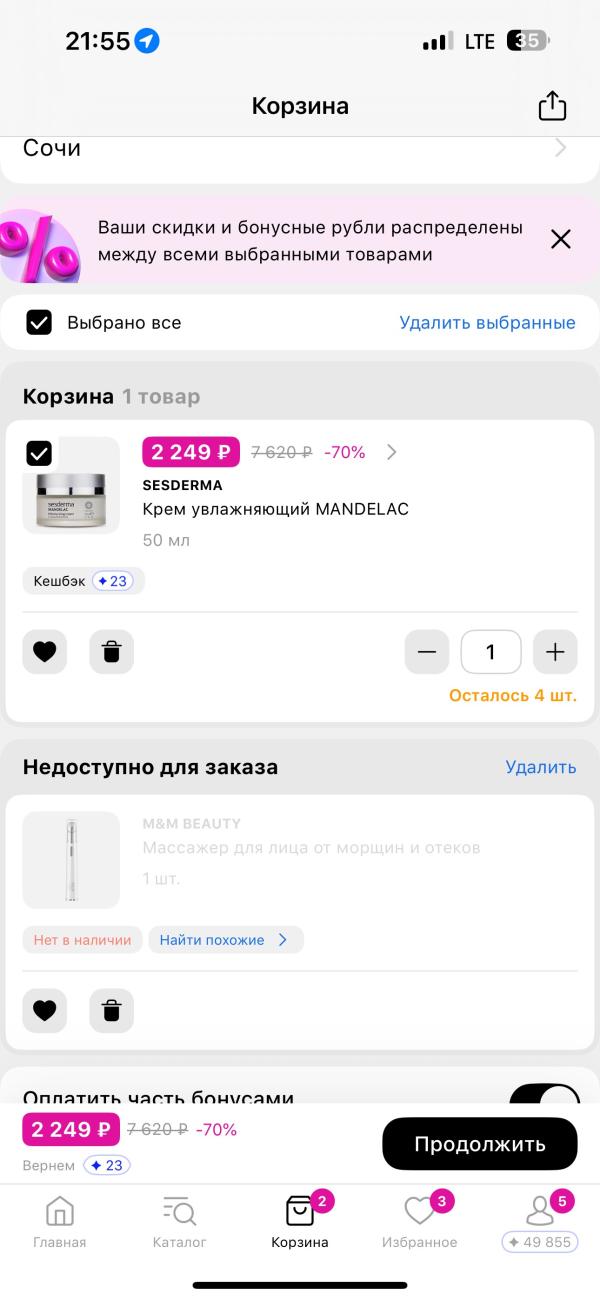The image size is (600, 1300).
Task: Open the share icon at top right
Action: tap(552, 105)
